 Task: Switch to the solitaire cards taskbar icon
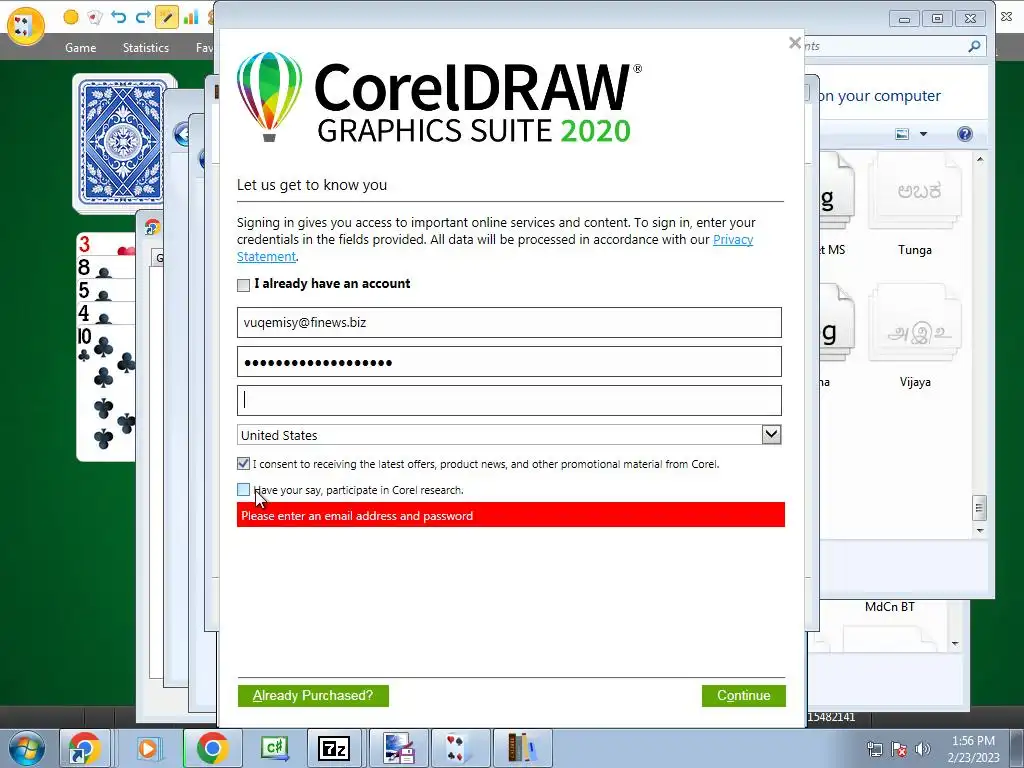pyautogui.click(x=460, y=748)
